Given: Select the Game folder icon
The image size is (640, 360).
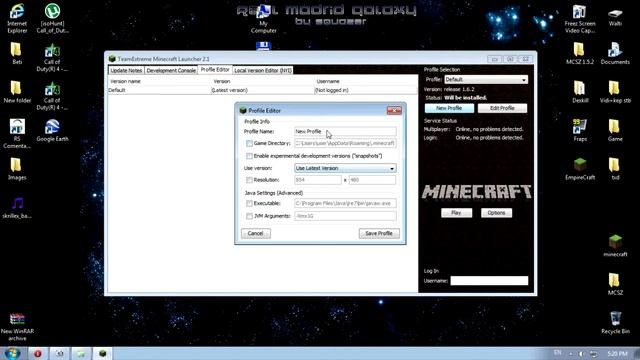Looking at the screenshot, I should [x=615, y=130].
